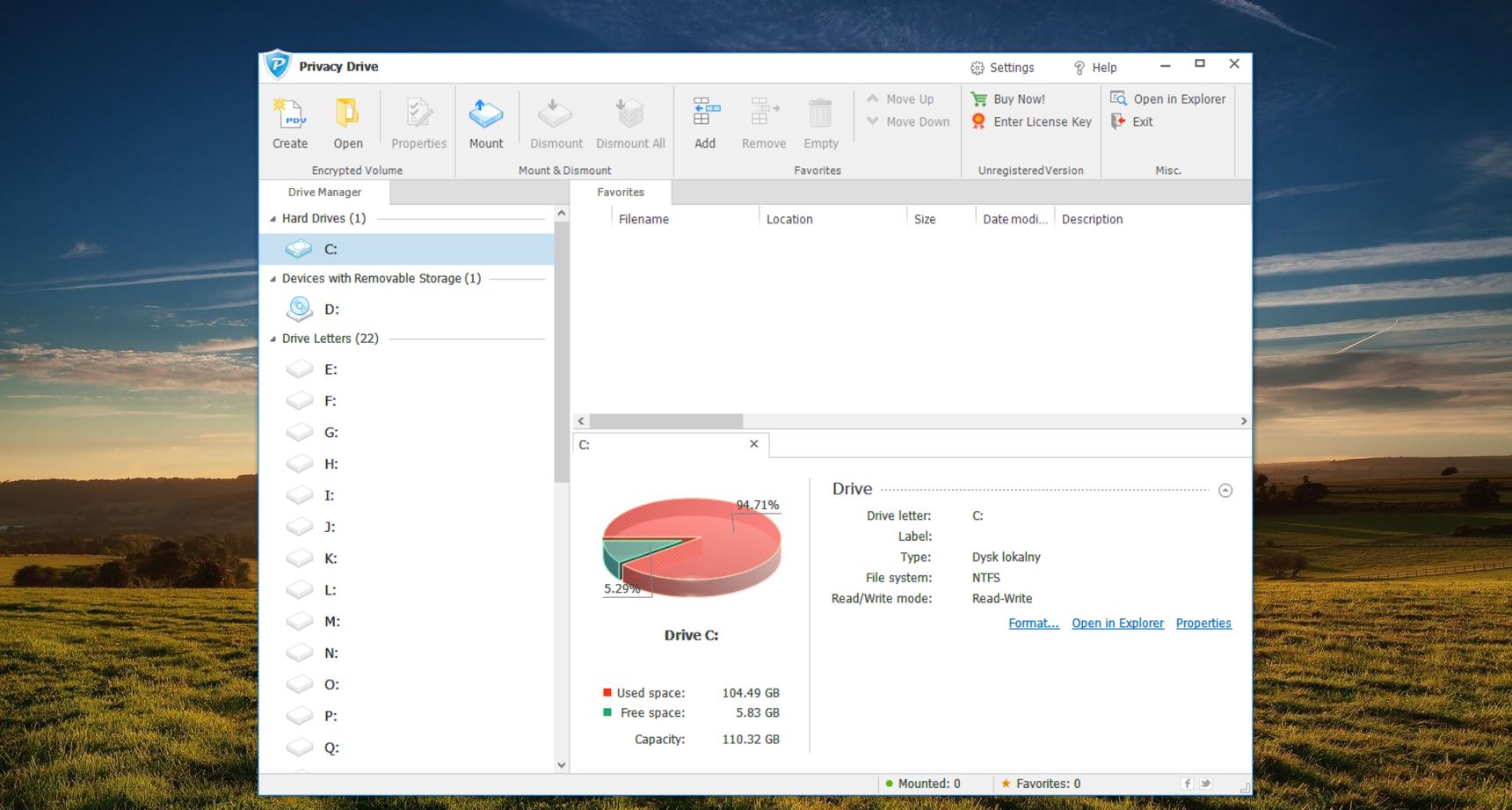The image size is (1512, 810).
Task: Select drive letter G:
Action: (407, 433)
